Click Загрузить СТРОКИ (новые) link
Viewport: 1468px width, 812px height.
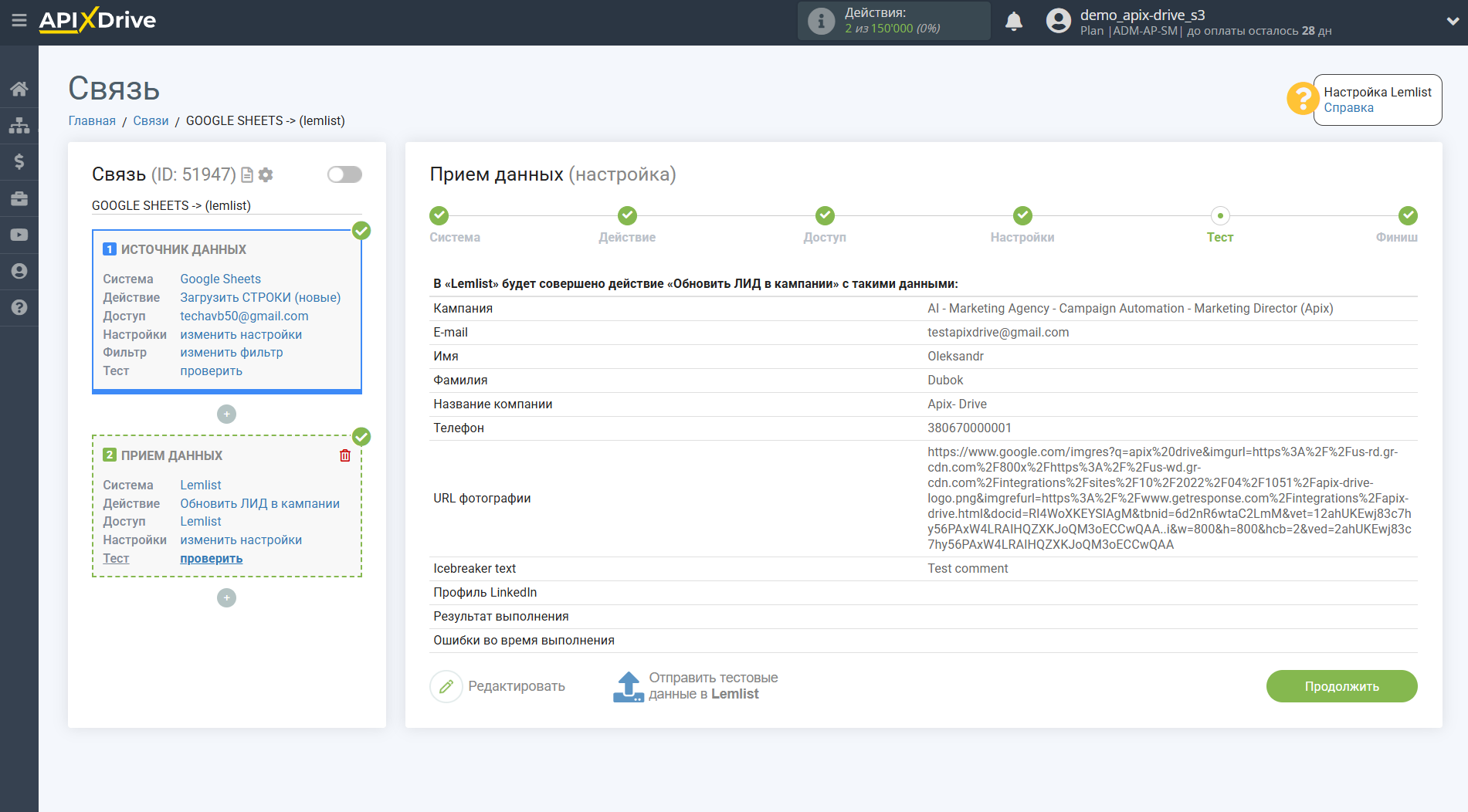point(260,298)
